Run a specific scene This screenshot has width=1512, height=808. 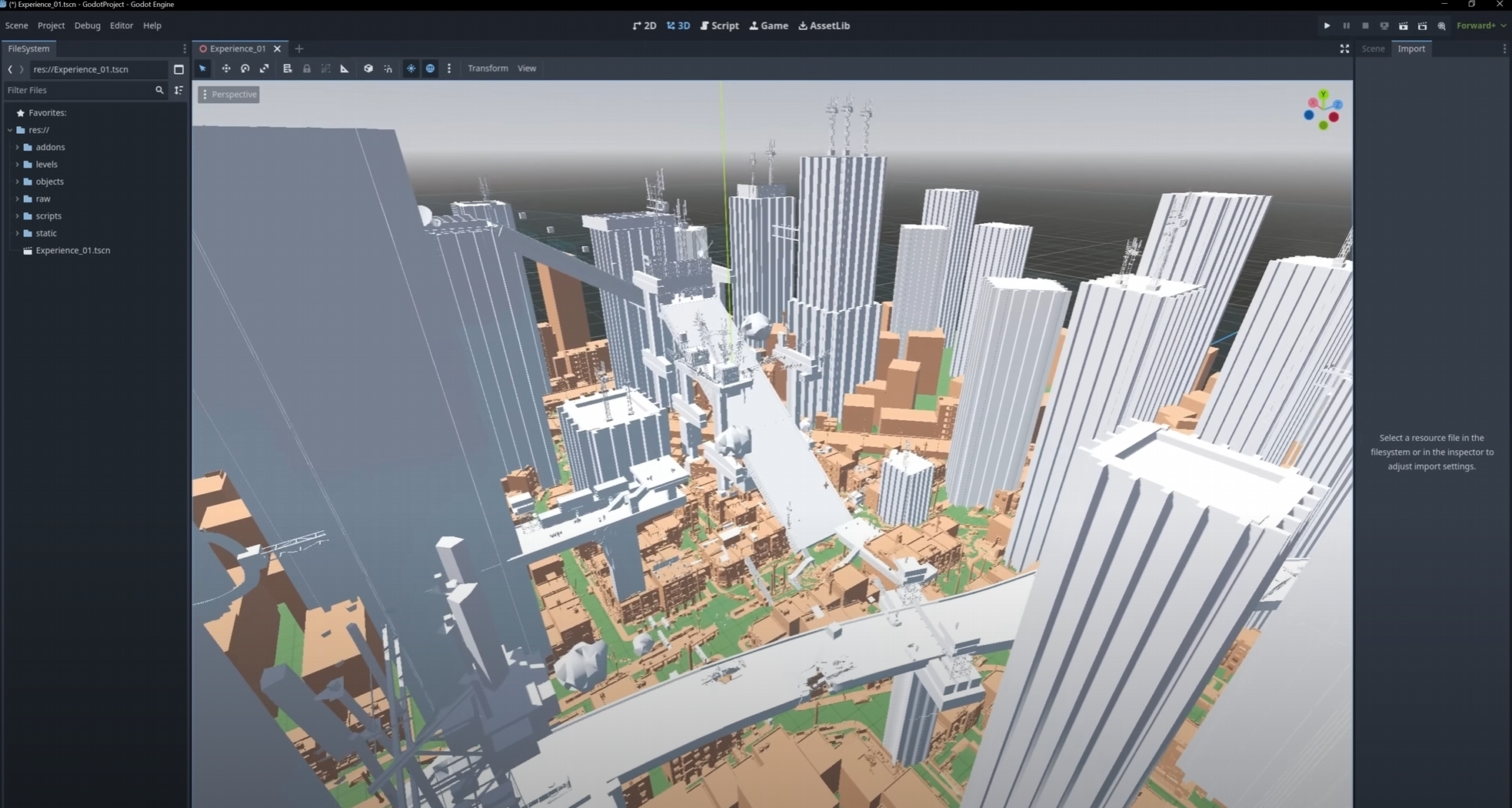point(1422,25)
